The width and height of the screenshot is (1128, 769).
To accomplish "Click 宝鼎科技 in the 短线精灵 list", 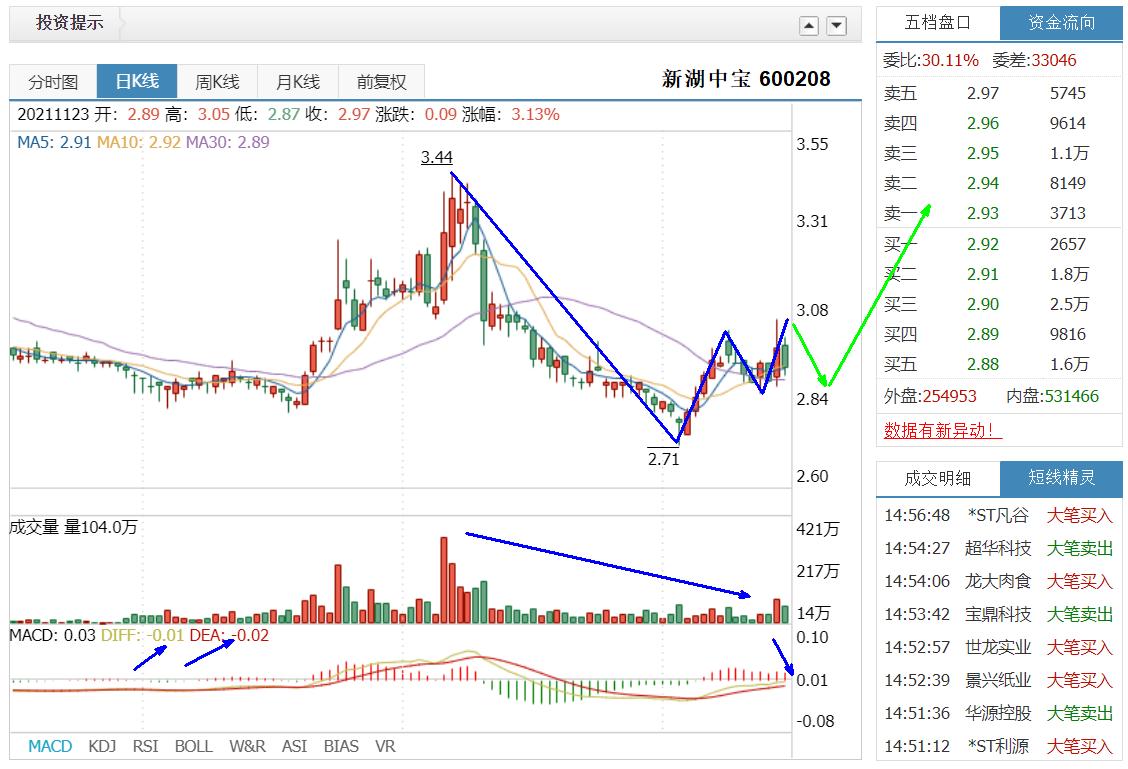I will 998,614.
